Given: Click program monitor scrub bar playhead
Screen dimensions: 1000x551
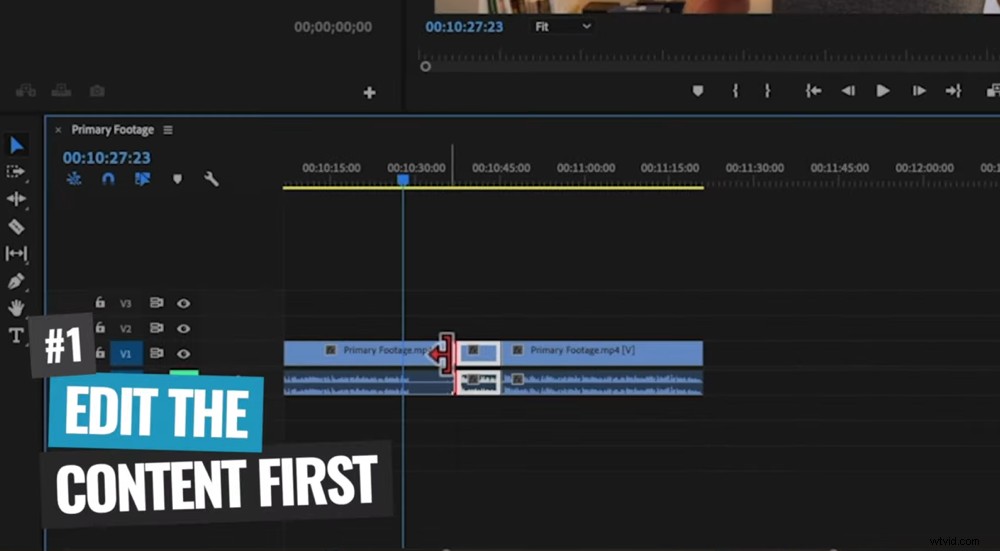Looking at the screenshot, I should pos(425,66).
